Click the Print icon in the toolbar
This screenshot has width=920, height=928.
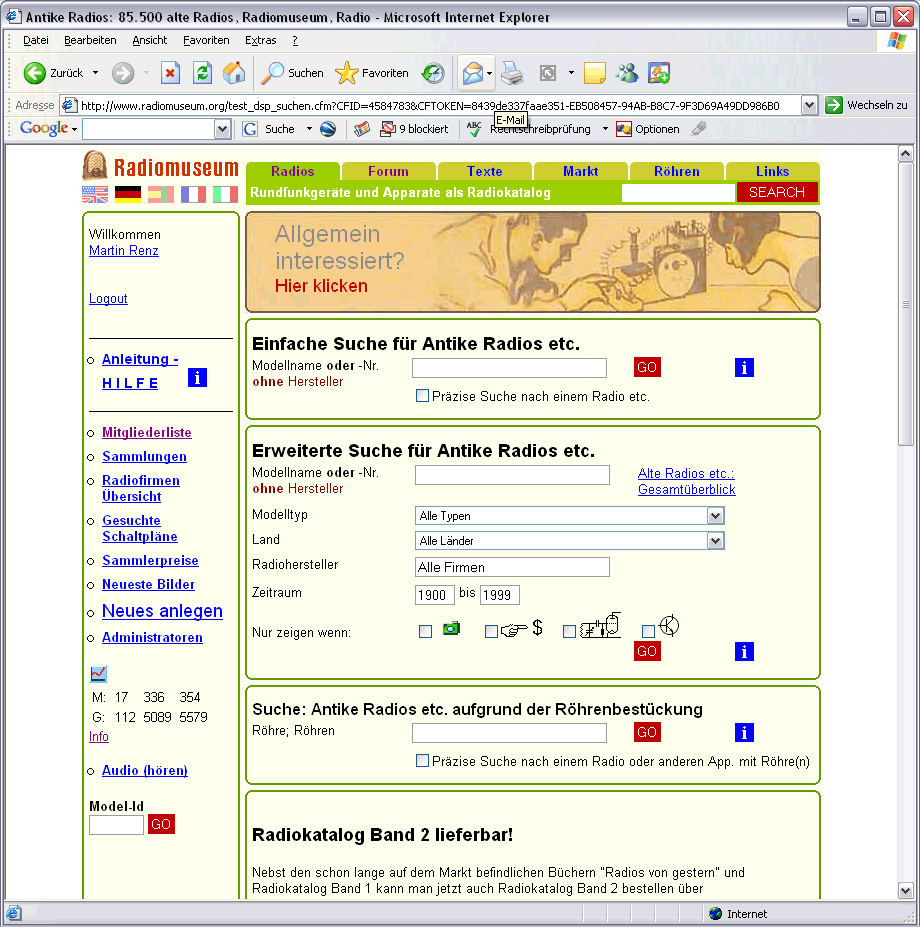coord(512,73)
